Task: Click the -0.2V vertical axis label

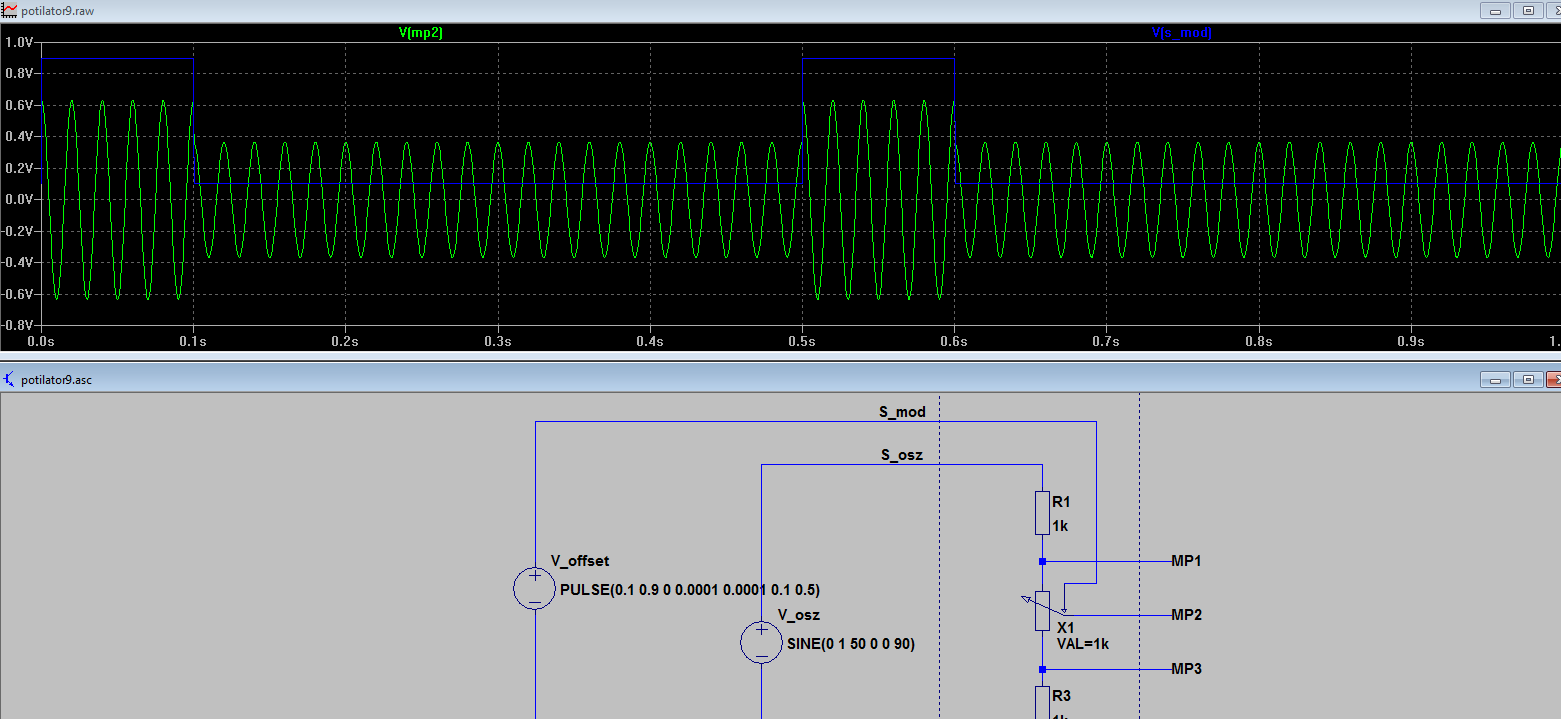Action: [x=18, y=231]
